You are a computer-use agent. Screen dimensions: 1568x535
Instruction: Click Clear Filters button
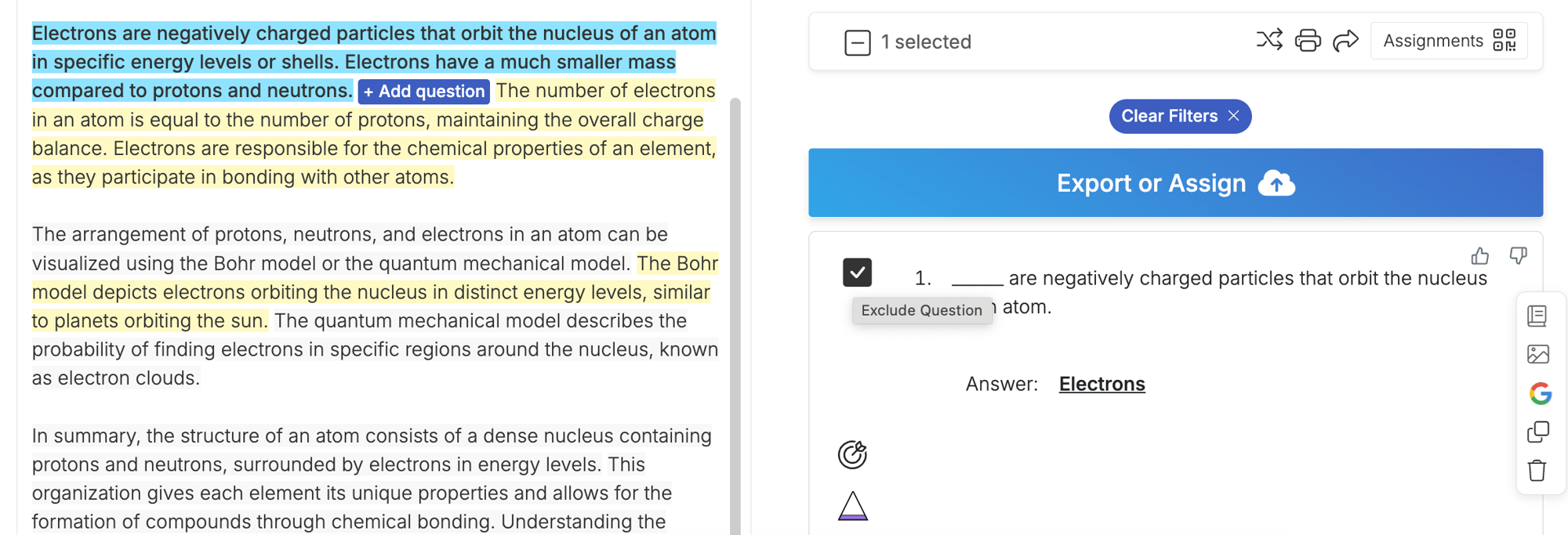pos(1179,116)
